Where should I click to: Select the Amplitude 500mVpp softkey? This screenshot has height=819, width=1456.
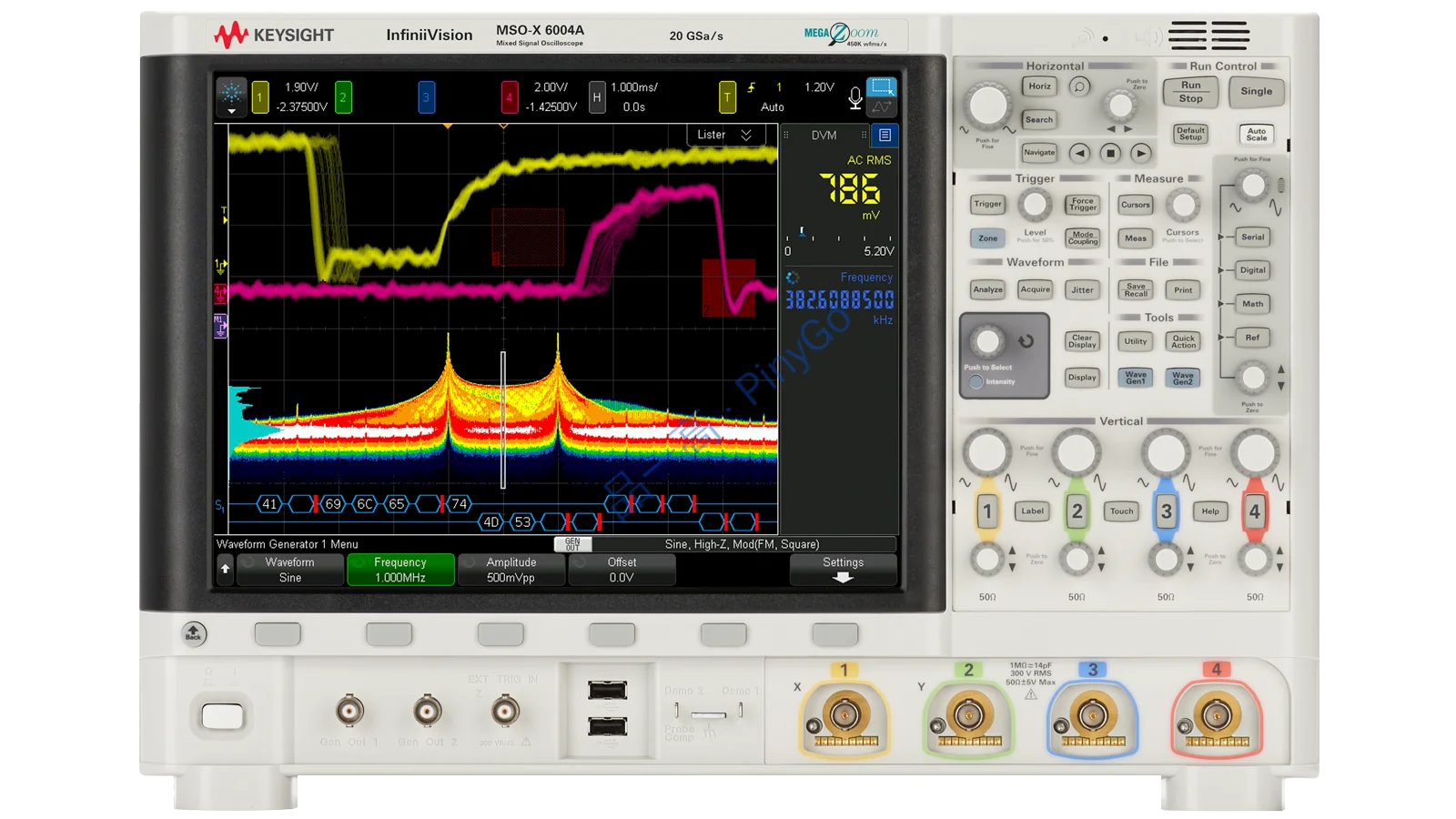click(511, 570)
